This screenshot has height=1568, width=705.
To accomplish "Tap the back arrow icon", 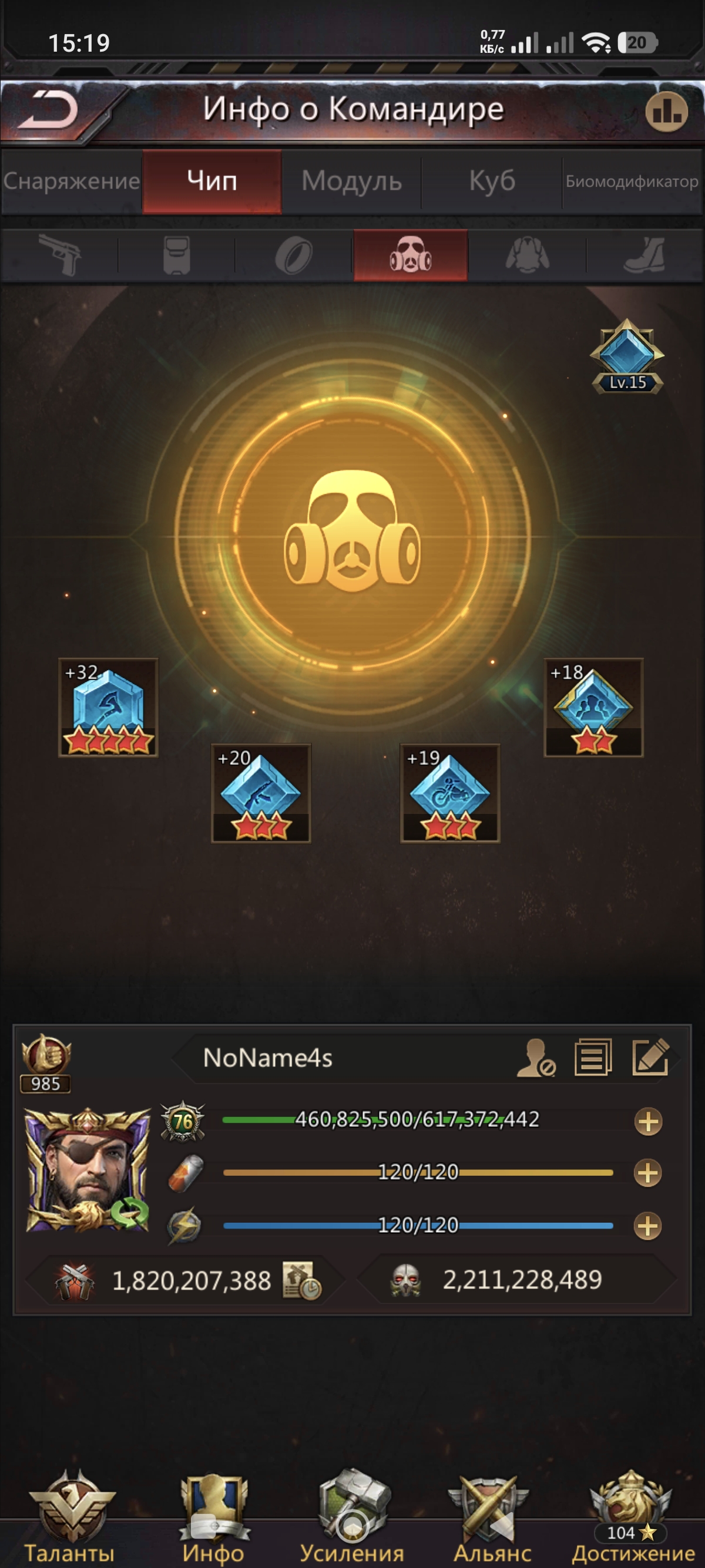I will tap(48, 110).
